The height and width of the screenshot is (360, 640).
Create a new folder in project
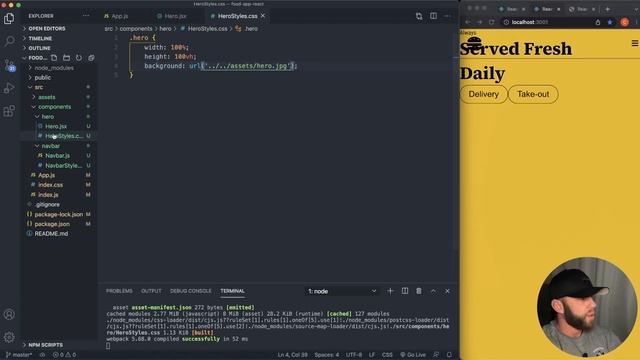[67, 58]
